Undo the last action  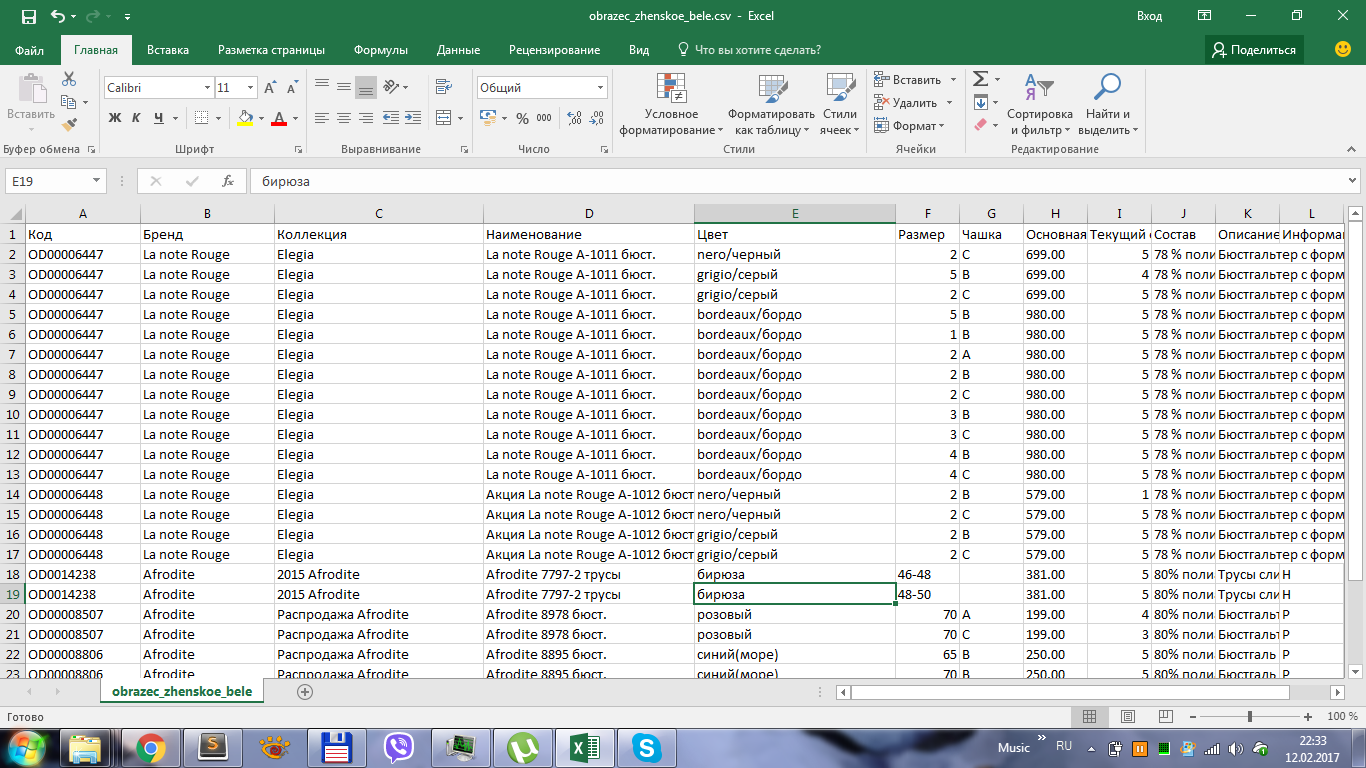click(x=58, y=16)
